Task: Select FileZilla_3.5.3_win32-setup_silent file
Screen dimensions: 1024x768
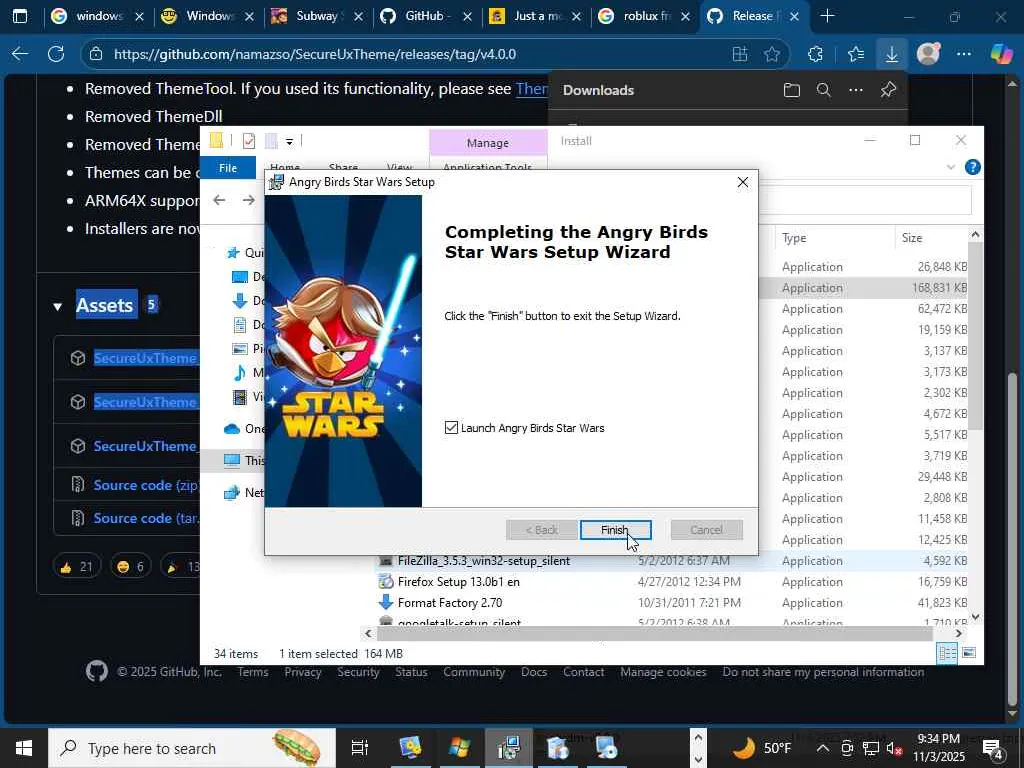Action: (x=483, y=561)
